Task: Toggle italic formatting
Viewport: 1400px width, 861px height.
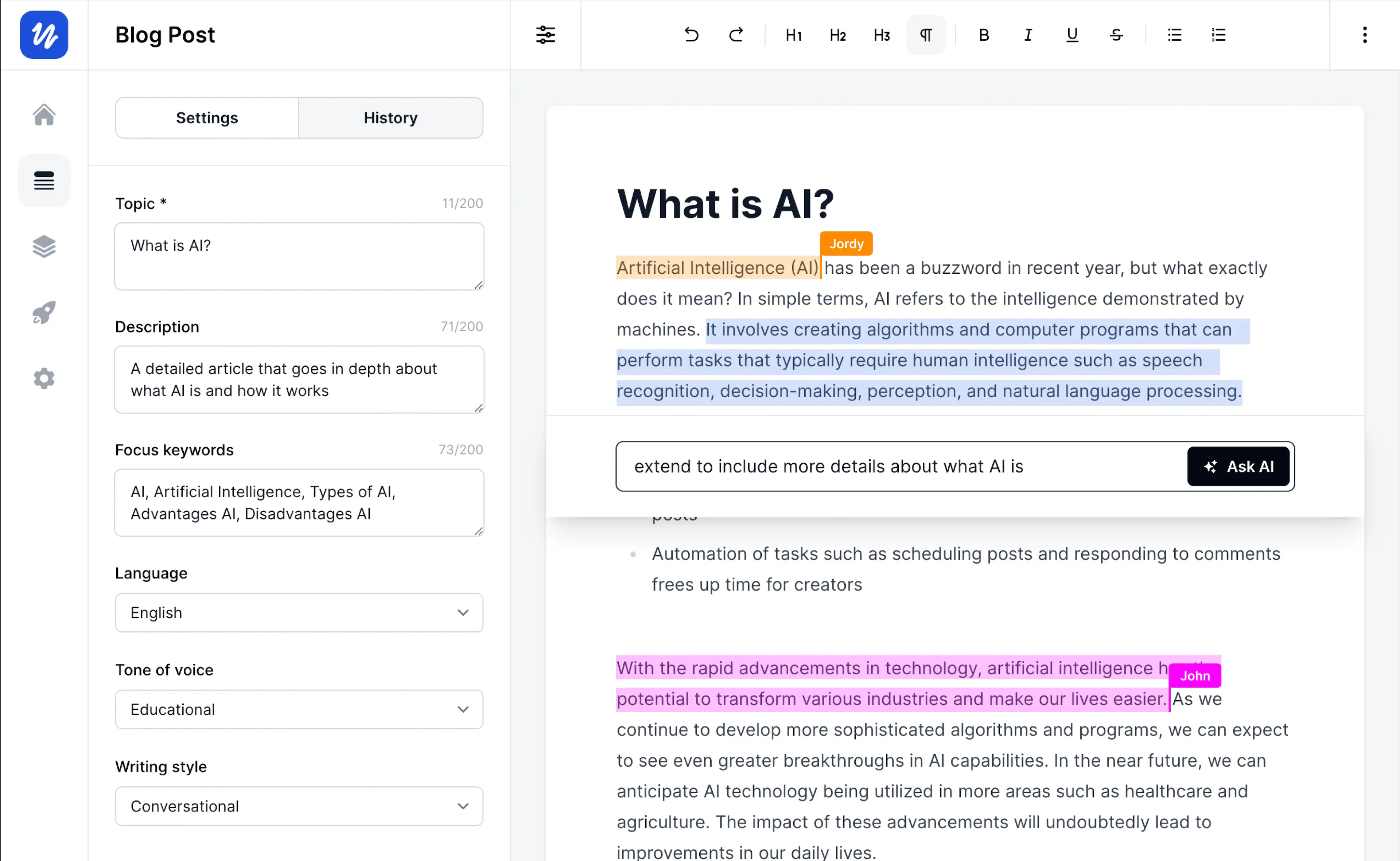Action: click(1027, 35)
